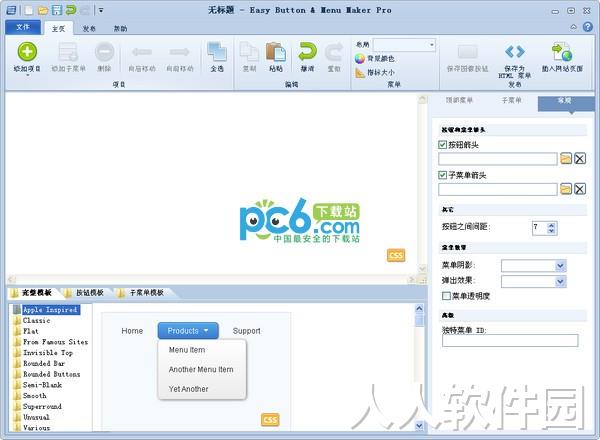This screenshot has width=600, height=440.
Task: Expand the quick access toolbar customize arrow
Action: click(101, 10)
